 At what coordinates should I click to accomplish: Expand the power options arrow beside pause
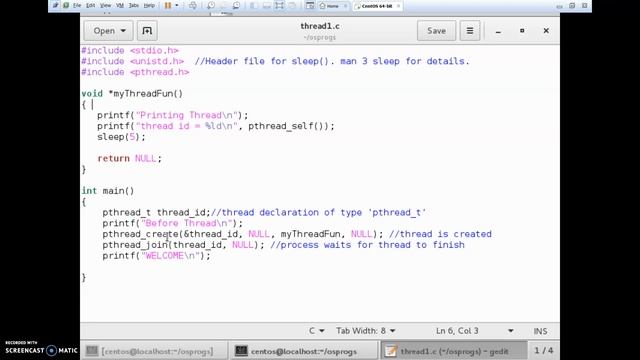pyautogui.click(x=177, y=6)
